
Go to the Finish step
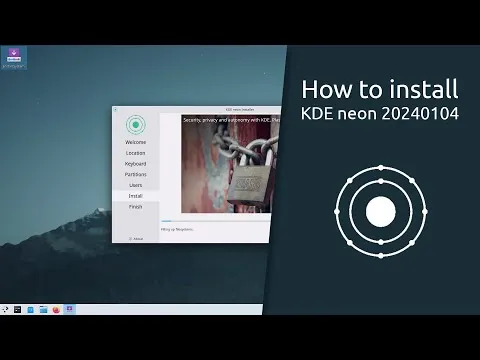tap(135, 207)
